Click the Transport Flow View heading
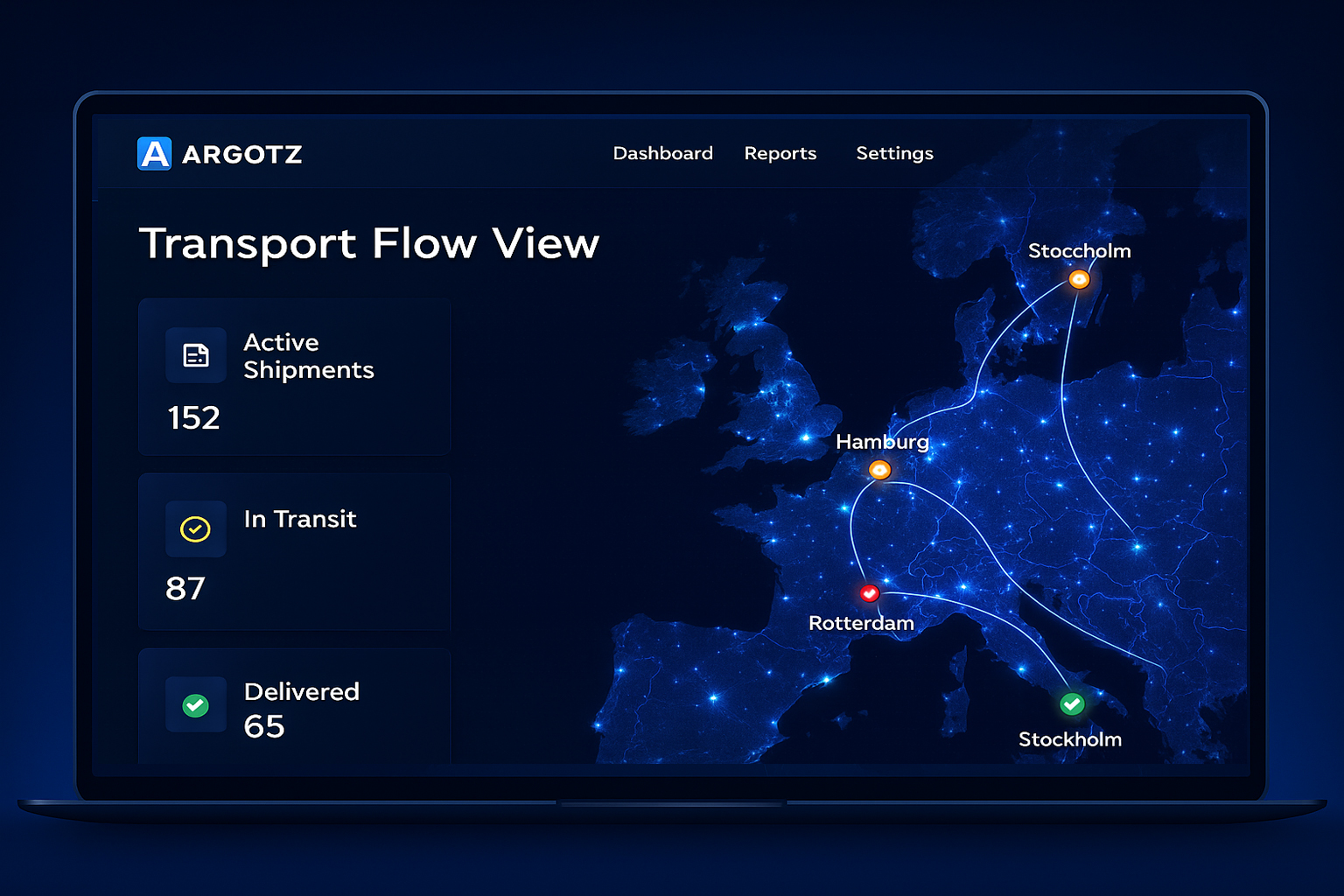The width and height of the screenshot is (1344, 896). click(368, 243)
